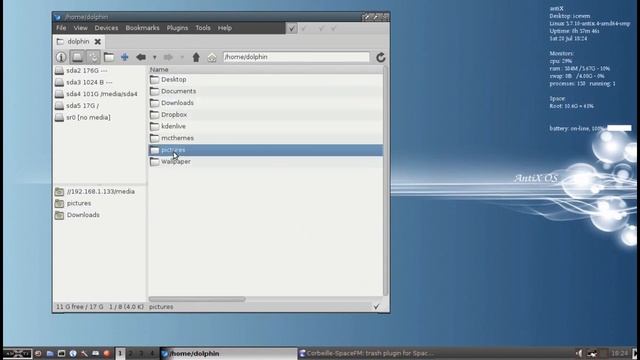This screenshot has height=360, width=640.
Task: Click the vertical scrollbar in file list
Action: [386, 181]
